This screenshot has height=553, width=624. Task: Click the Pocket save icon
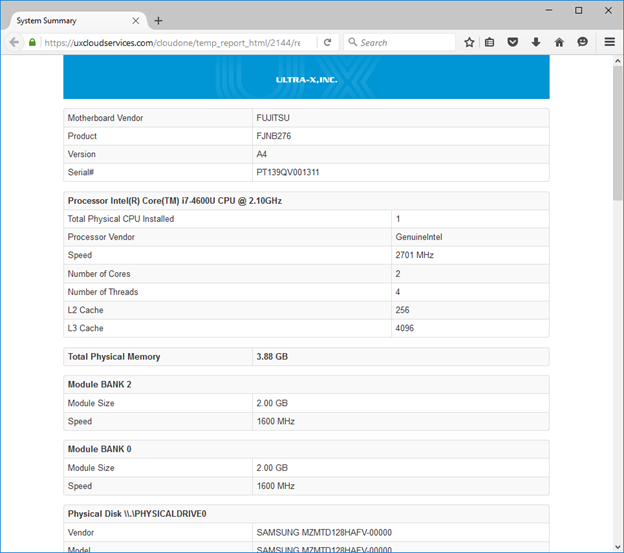[x=513, y=42]
